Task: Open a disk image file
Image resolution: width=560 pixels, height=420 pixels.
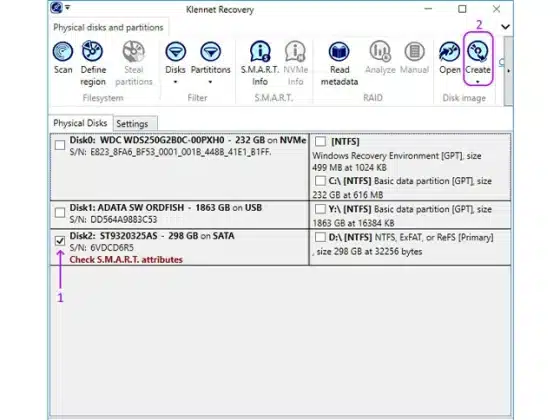Action: pyautogui.click(x=450, y=51)
